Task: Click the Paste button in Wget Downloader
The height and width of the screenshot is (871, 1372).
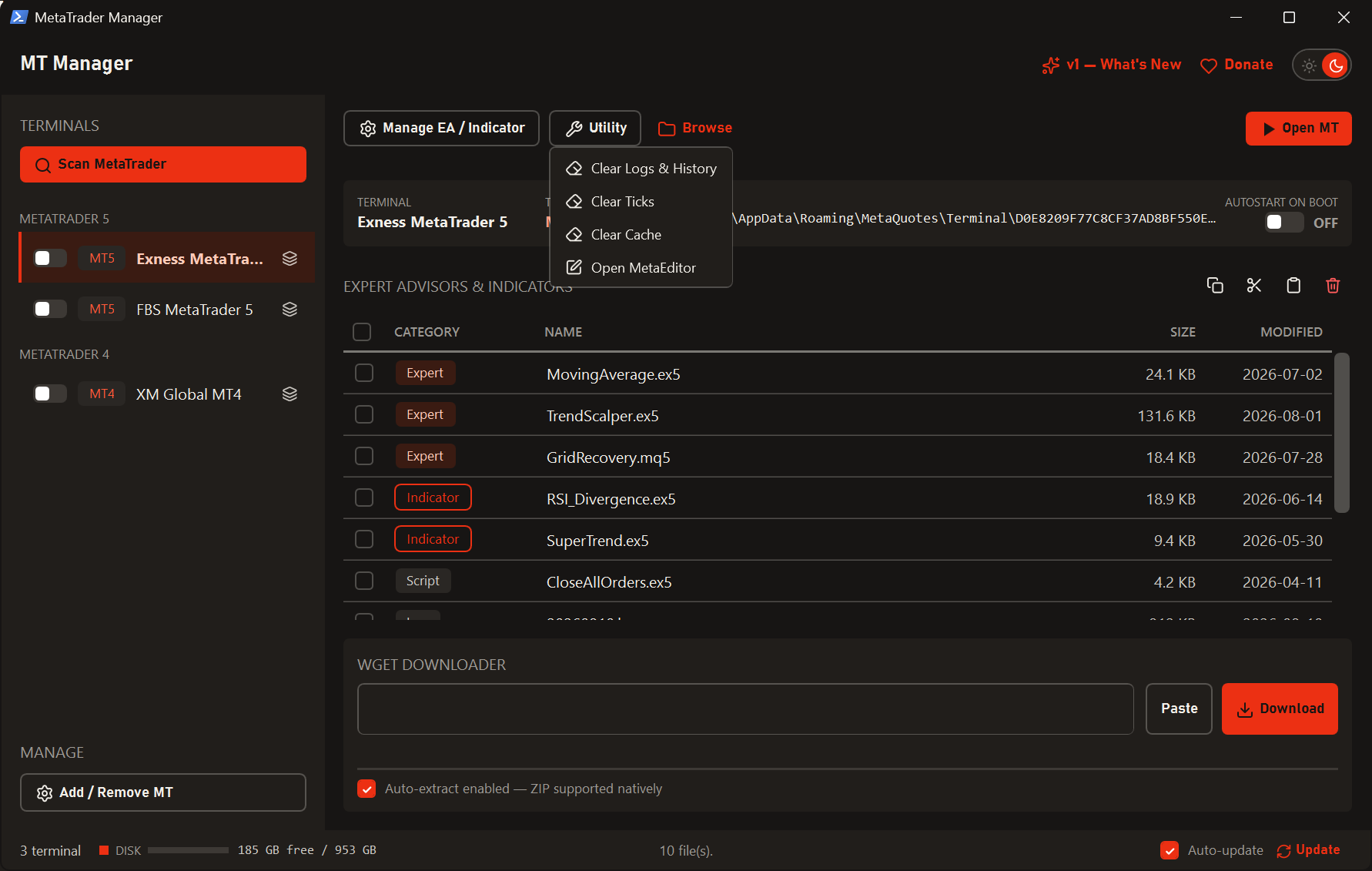Action: [1179, 709]
